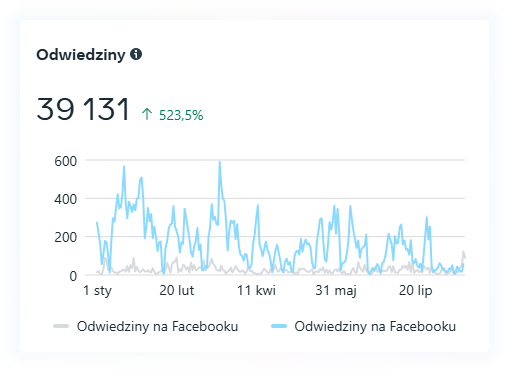
Task: Click the 31 maj x-axis label
Action: pyautogui.click(x=336, y=290)
